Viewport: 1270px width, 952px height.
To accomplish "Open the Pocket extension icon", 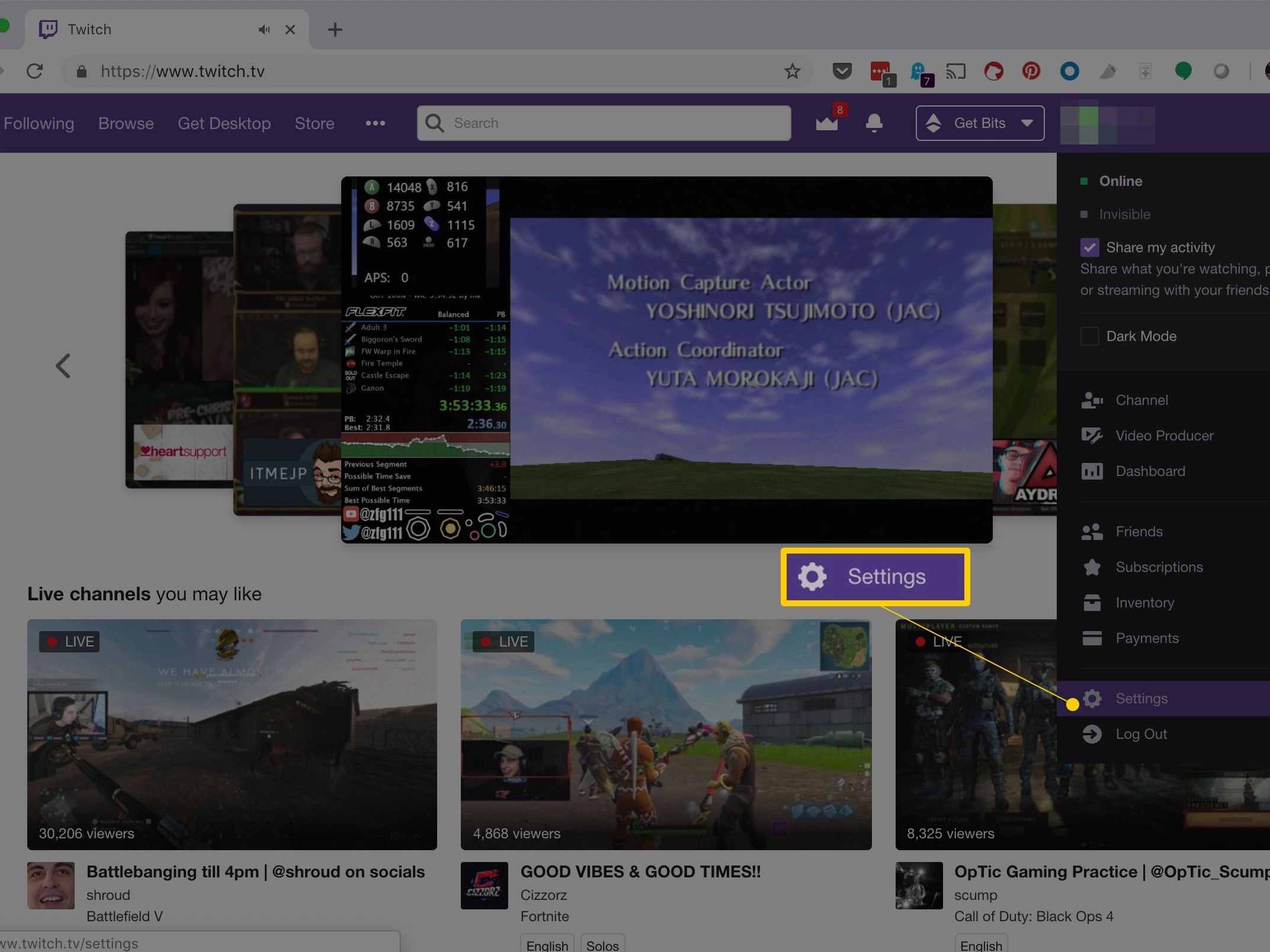I will (x=842, y=72).
